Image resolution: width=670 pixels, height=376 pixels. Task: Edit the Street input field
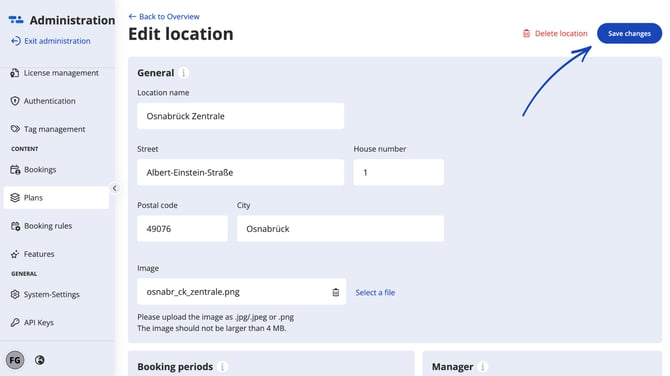(241, 172)
